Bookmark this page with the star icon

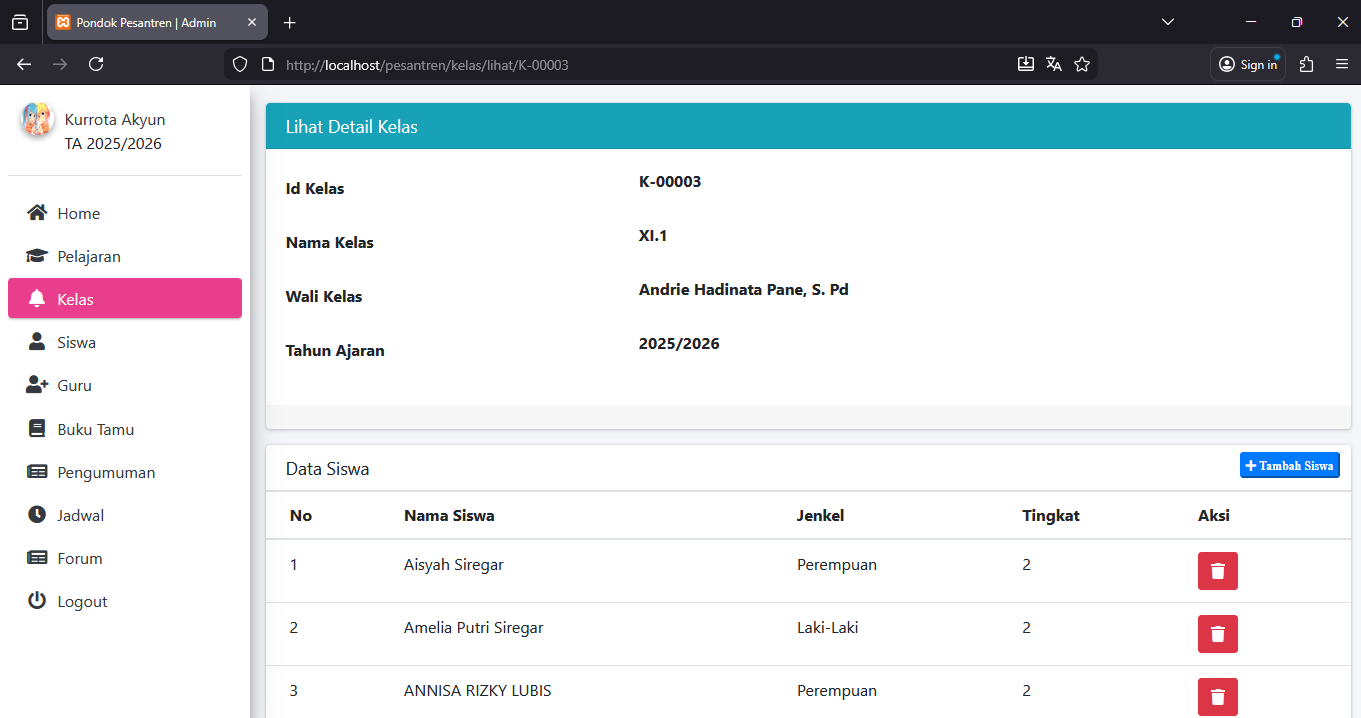coord(1081,64)
